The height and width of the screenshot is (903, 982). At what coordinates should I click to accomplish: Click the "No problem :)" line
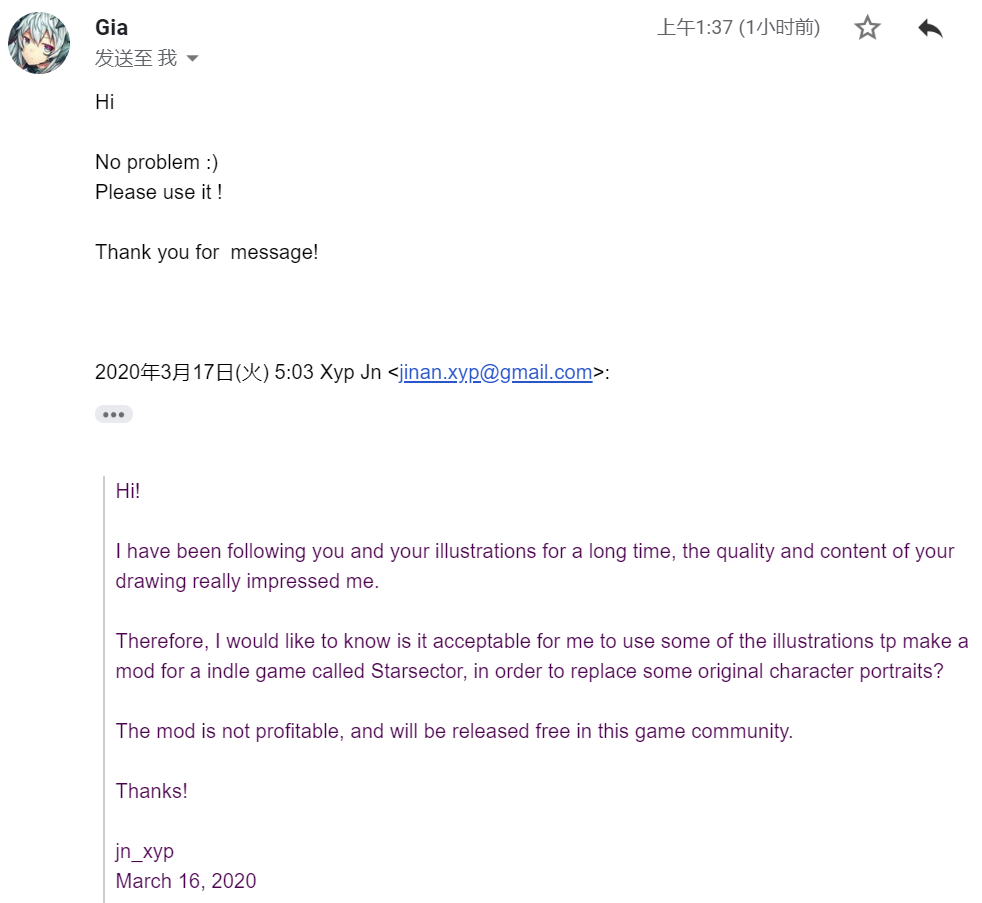156,162
